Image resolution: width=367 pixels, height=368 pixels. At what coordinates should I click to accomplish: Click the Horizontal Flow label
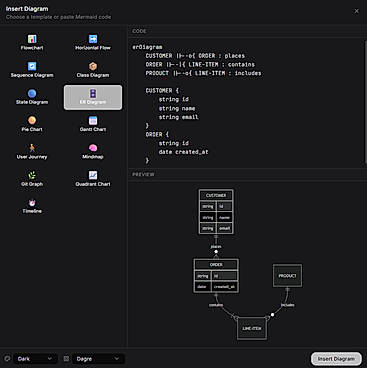click(93, 48)
